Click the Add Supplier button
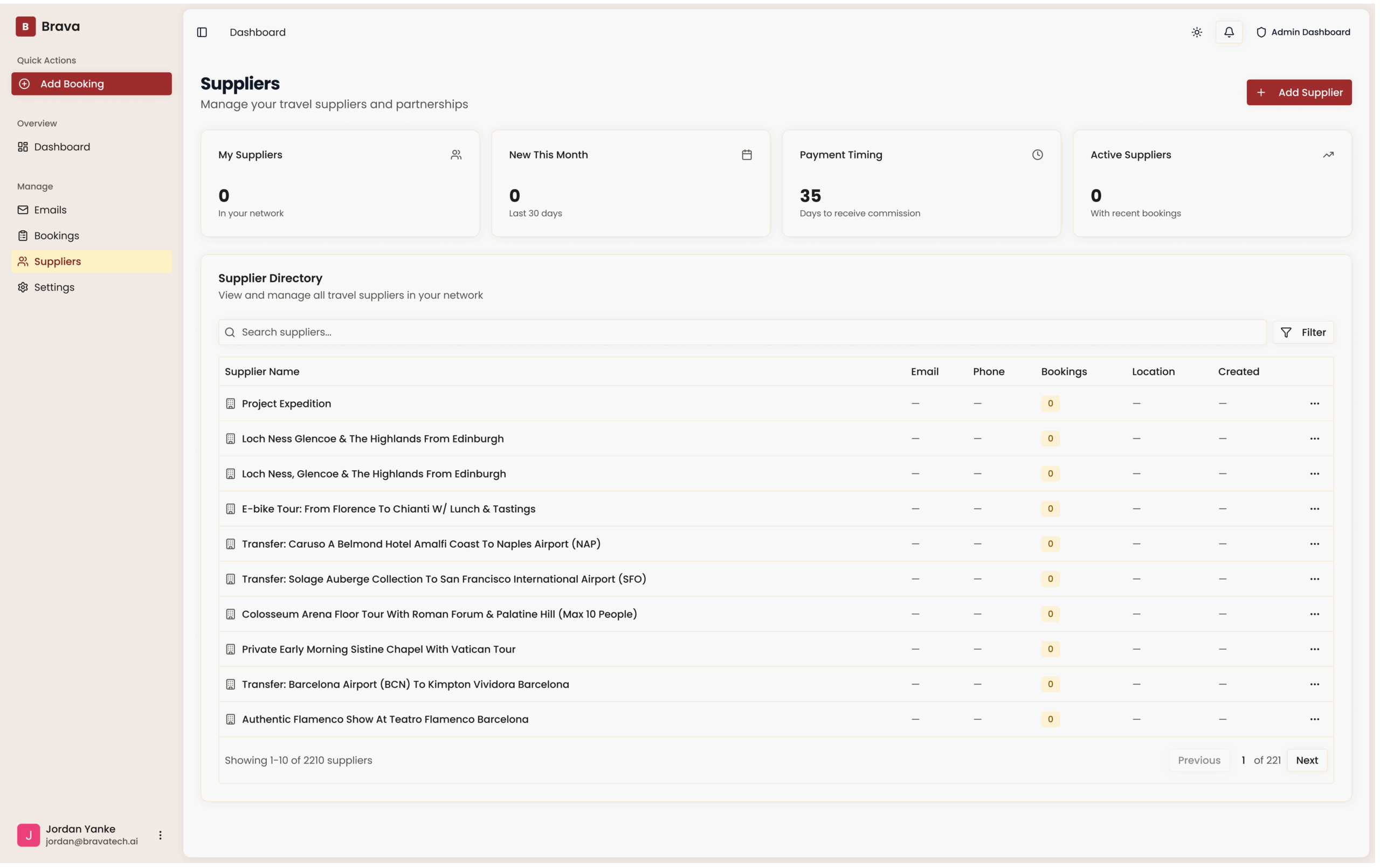 (x=1299, y=92)
